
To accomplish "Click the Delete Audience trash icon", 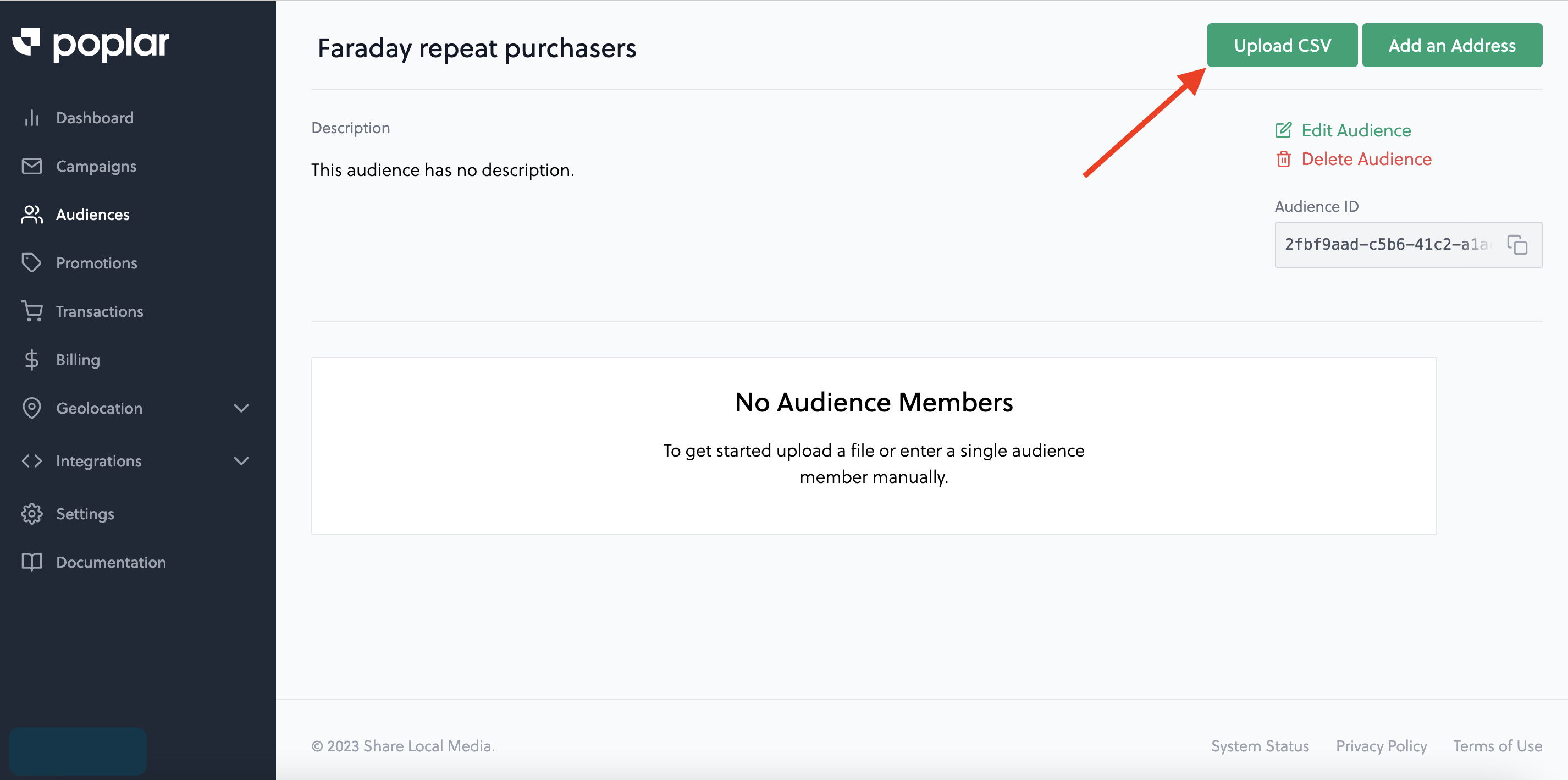I will point(1283,159).
